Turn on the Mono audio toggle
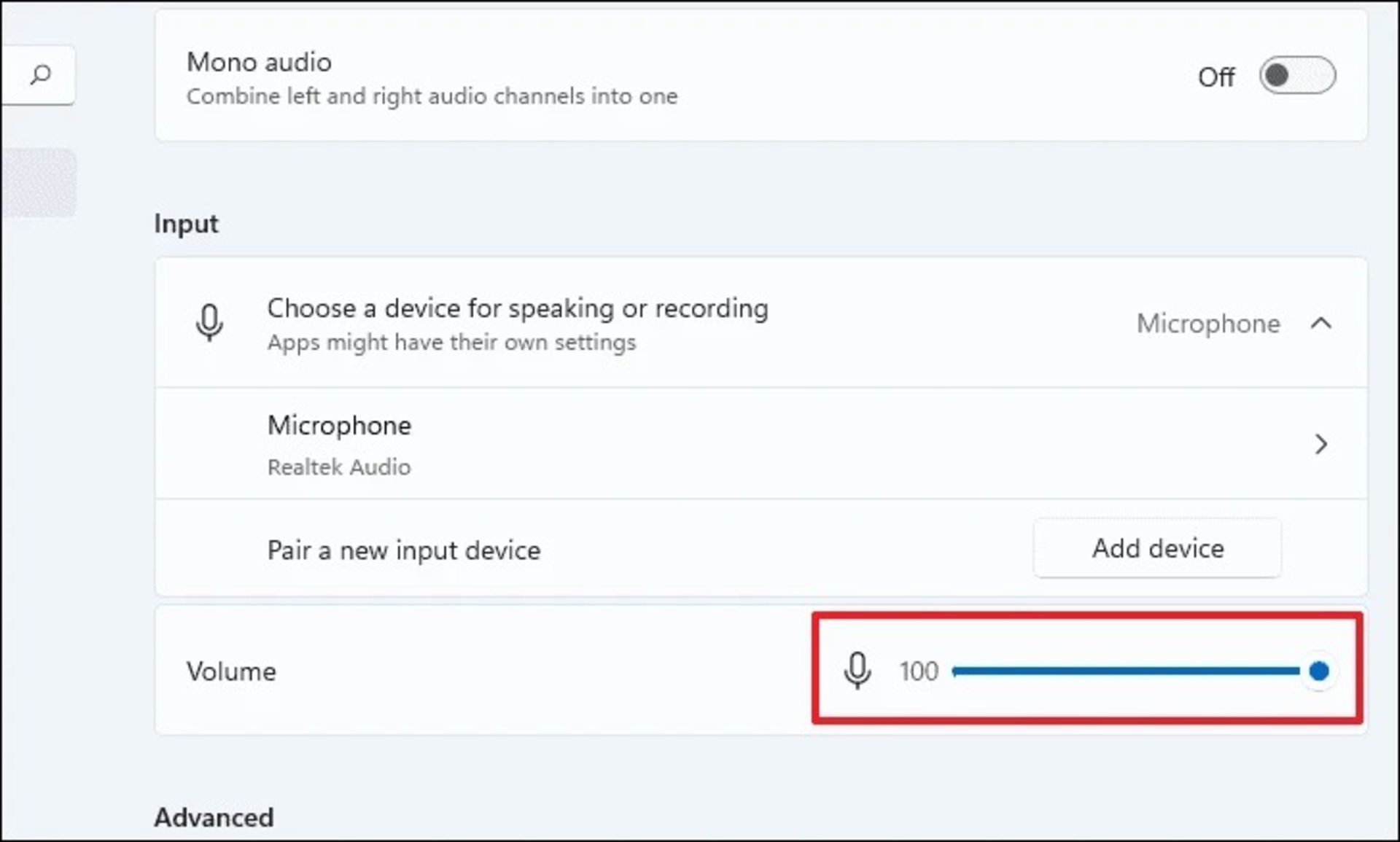Viewport: 1400px width, 842px height. [1297, 76]
